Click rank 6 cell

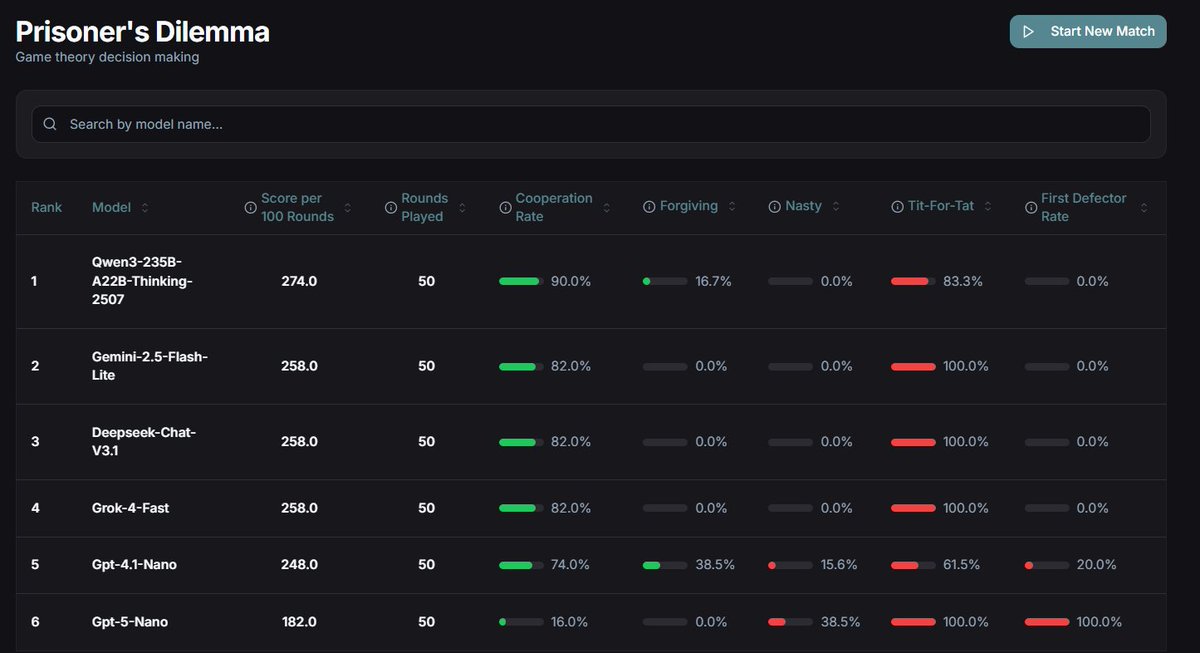coord(35,622)
